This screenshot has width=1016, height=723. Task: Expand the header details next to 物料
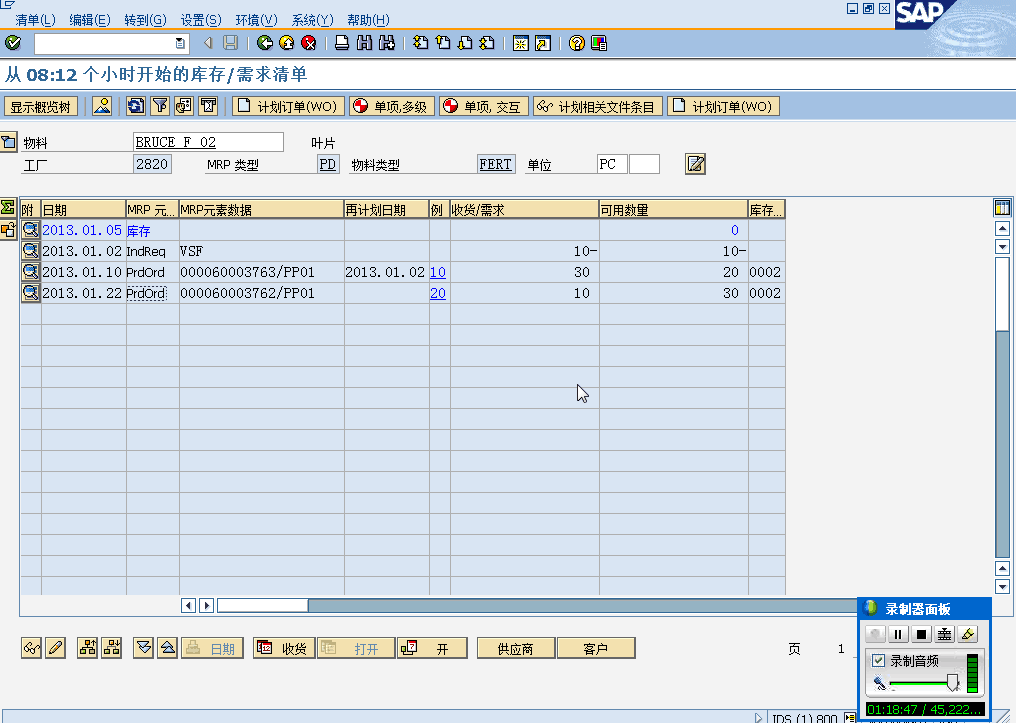point(9,141)
